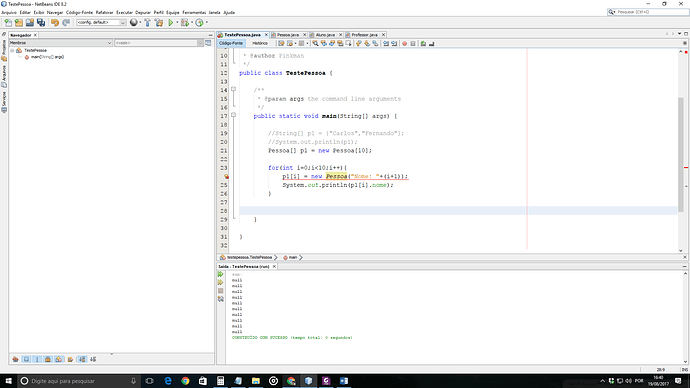690x388 pixels.
Task: Undo the last edit via toolbar
Action: click(x=55, y=22)
